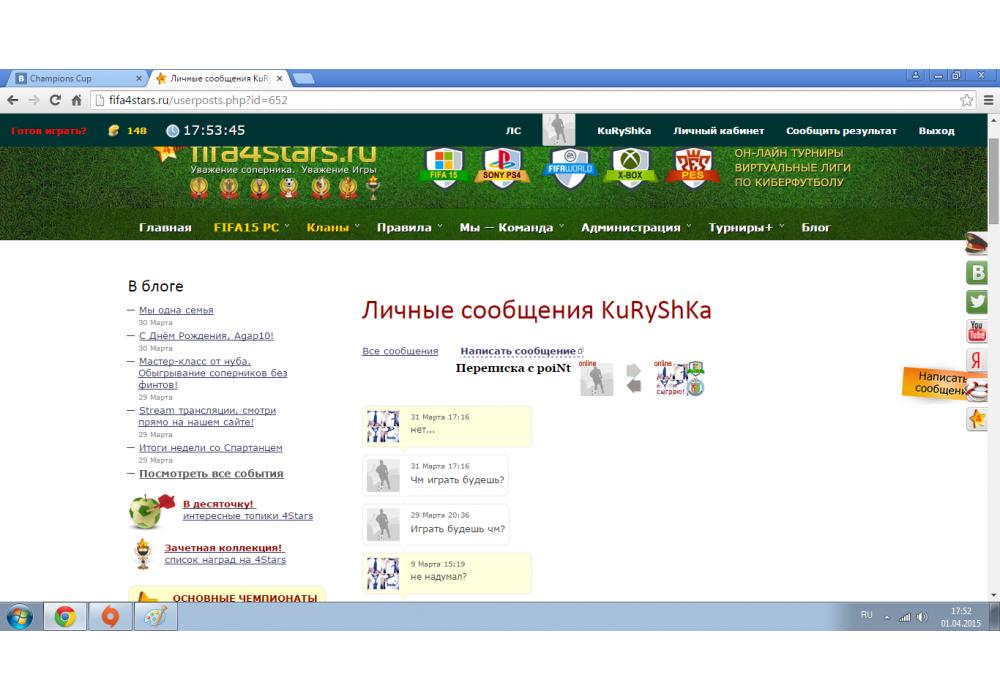Open Личный кабинет in top bar
This screenshot has width=1000, height=700.
[719, 131]
